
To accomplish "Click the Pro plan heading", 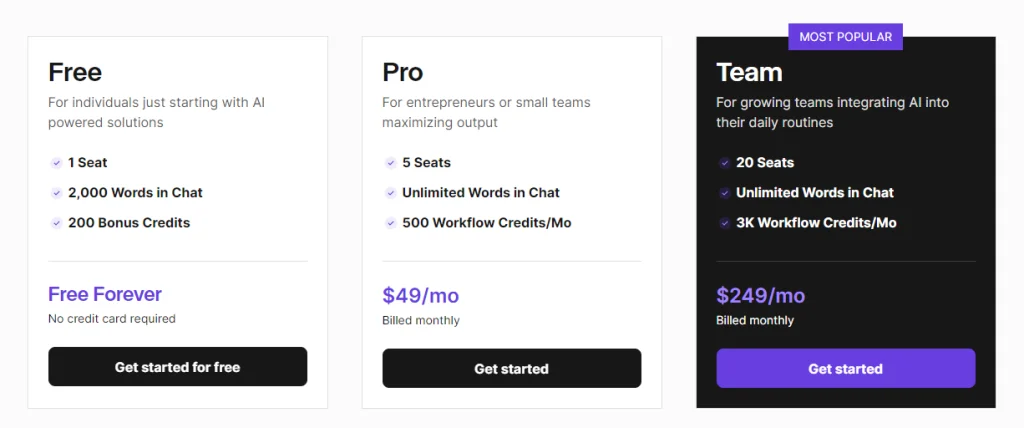I will pos(403,72).
